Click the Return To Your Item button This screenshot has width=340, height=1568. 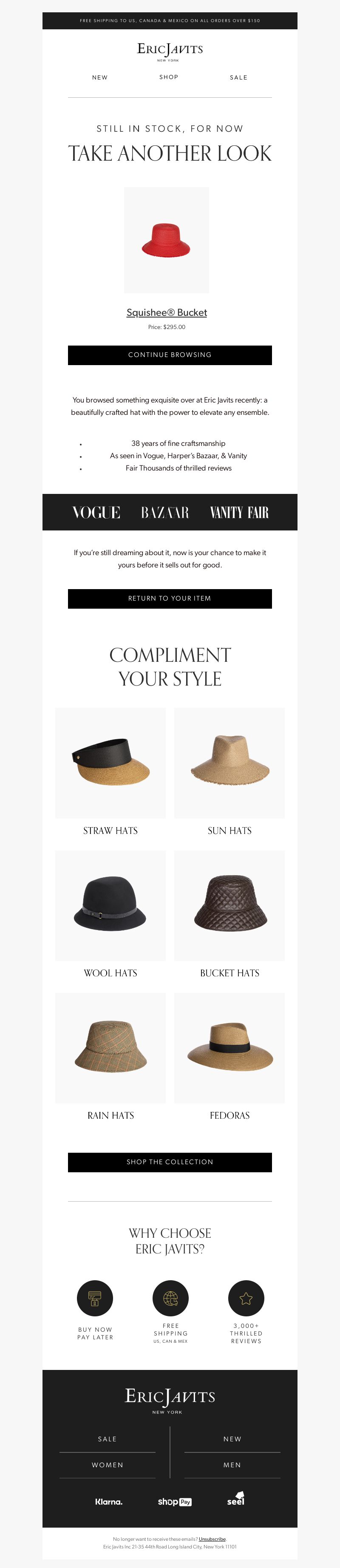(x=170, y=598)
